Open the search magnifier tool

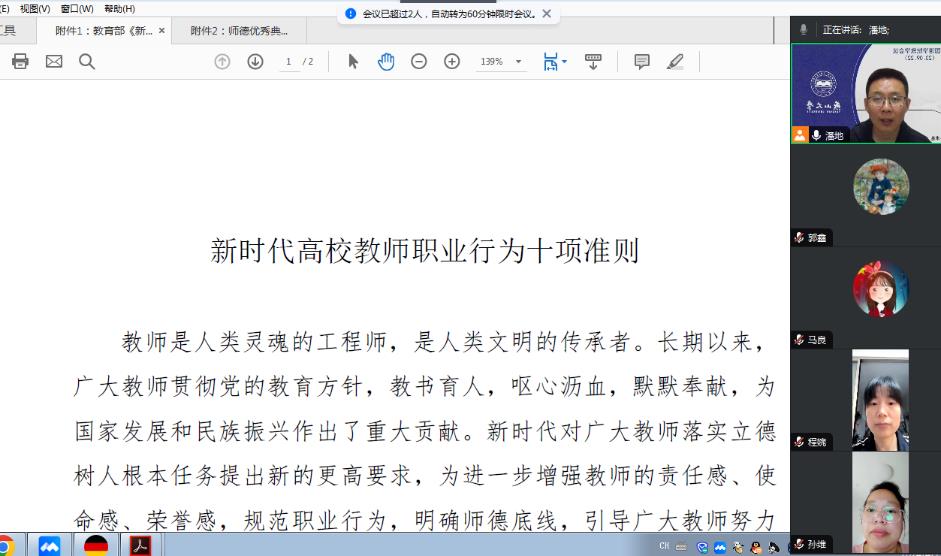coord(87,61)
